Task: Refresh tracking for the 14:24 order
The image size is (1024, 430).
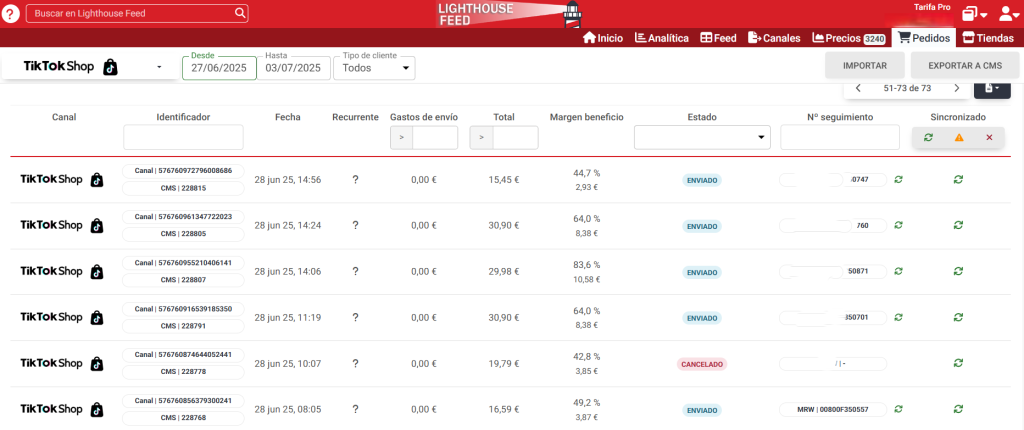Action: [899, 225]
